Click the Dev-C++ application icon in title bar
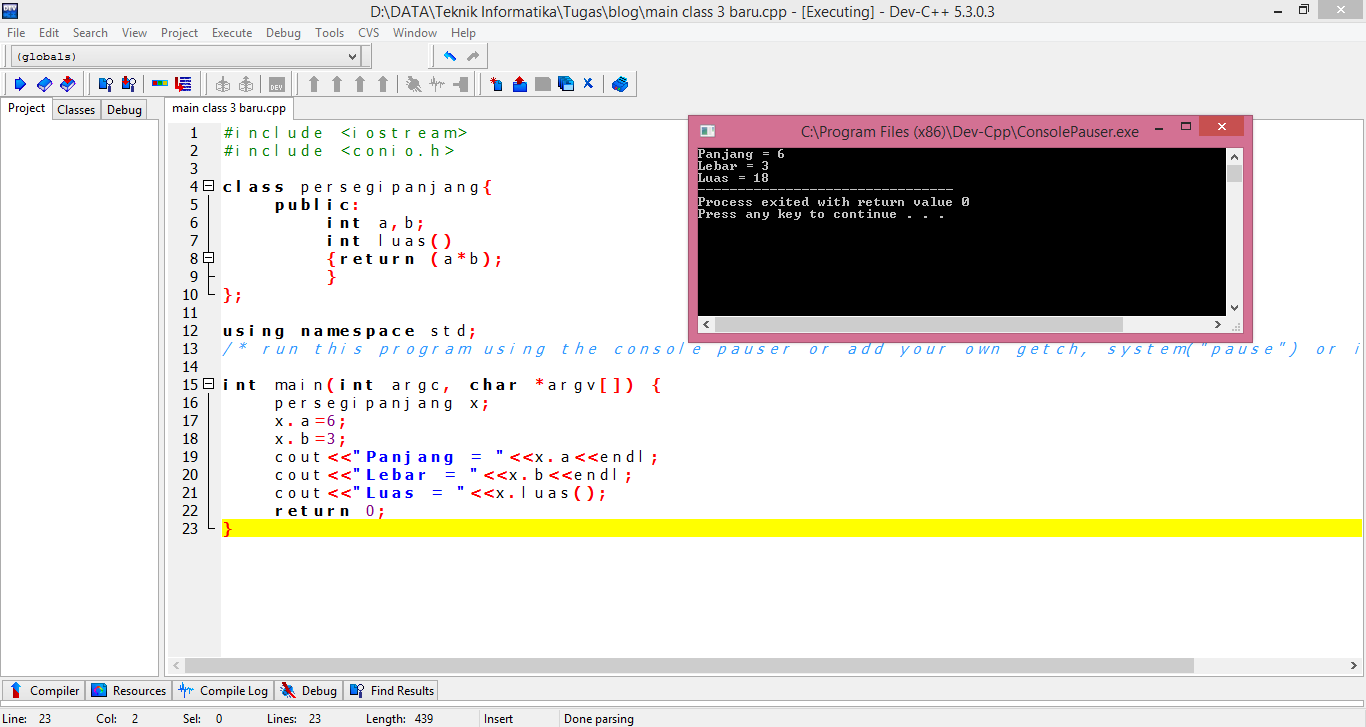 click(10, 11)
